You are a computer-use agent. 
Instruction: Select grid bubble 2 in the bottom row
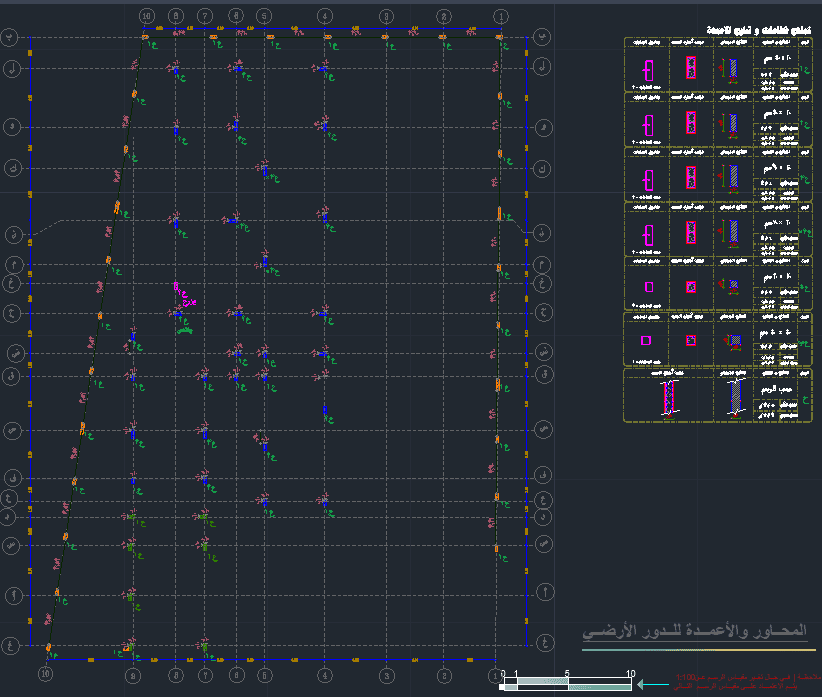[x=444, y=676]
